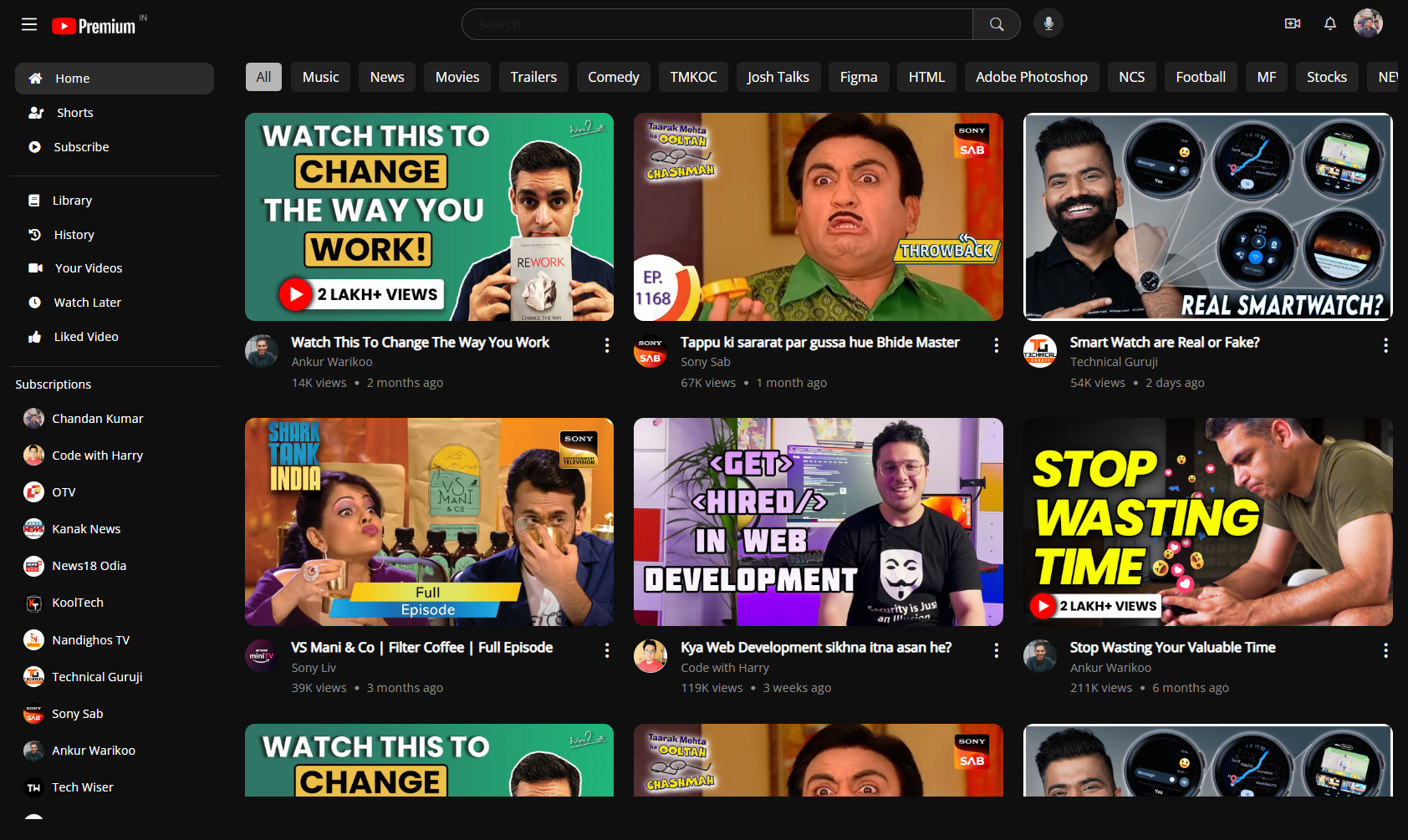Open the user profile avatar
Image resolution: width=1408 pixels, height=840 pixels.
1368,23
